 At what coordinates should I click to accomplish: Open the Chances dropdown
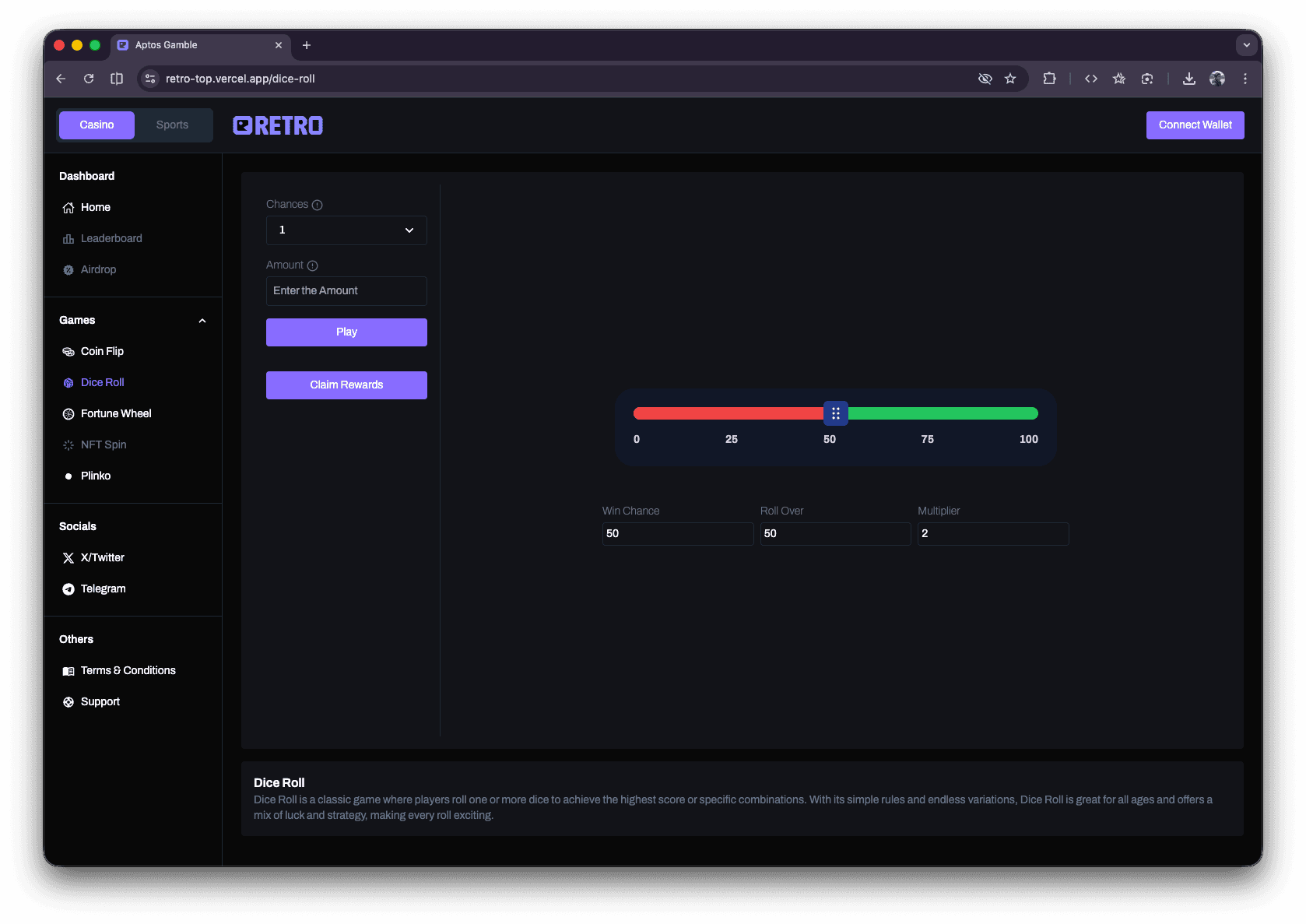coord(346,230)
